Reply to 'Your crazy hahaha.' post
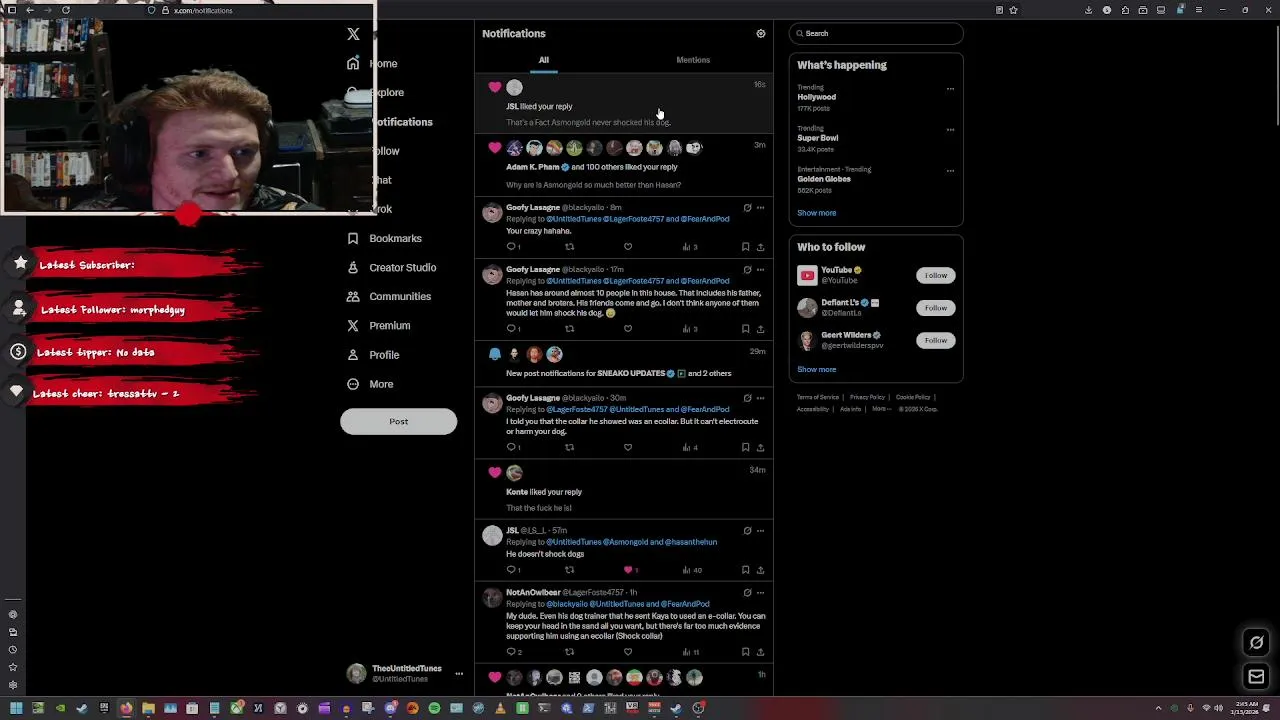Viewport: 1280px width, 720px height. (512, 247)
